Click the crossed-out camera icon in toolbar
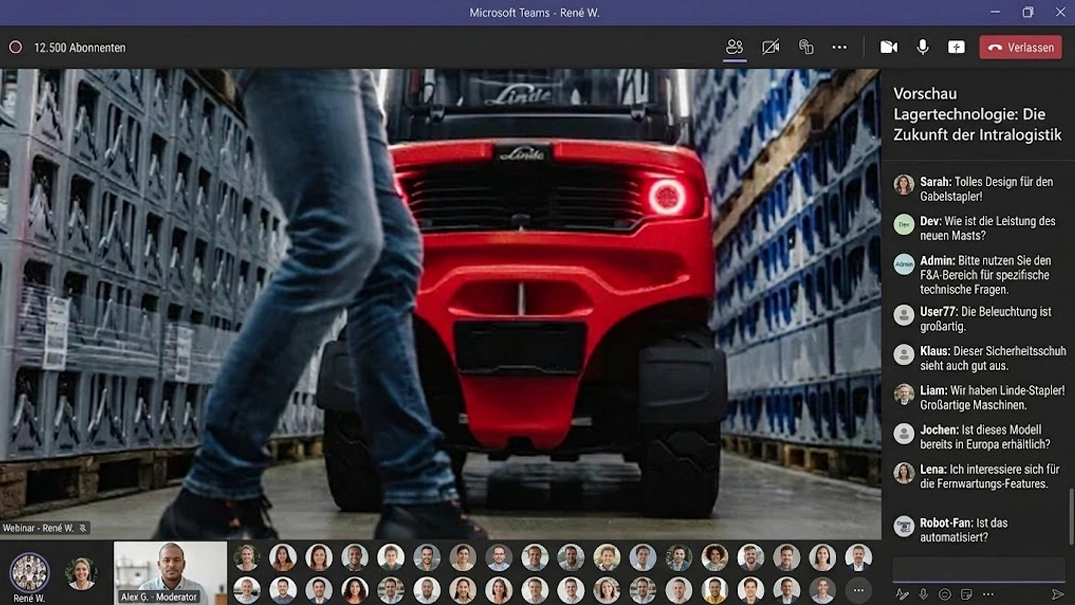 click(770, 47)
